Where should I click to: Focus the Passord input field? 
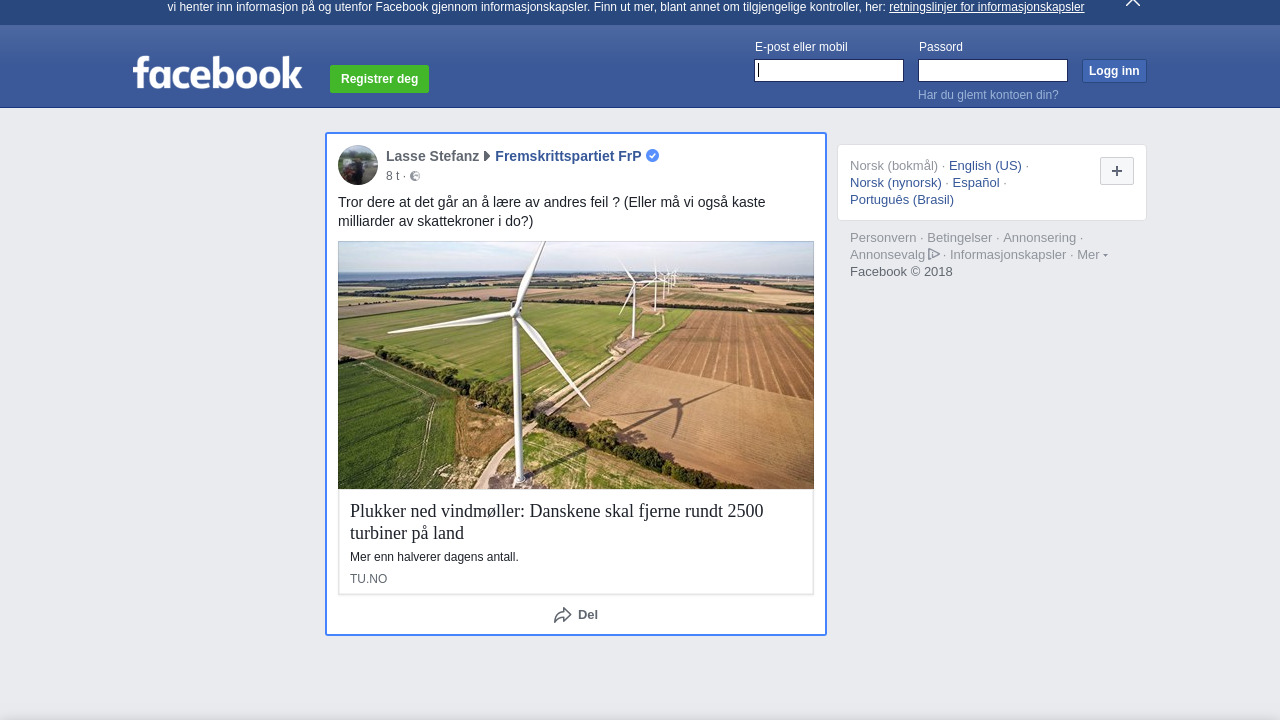993,70
